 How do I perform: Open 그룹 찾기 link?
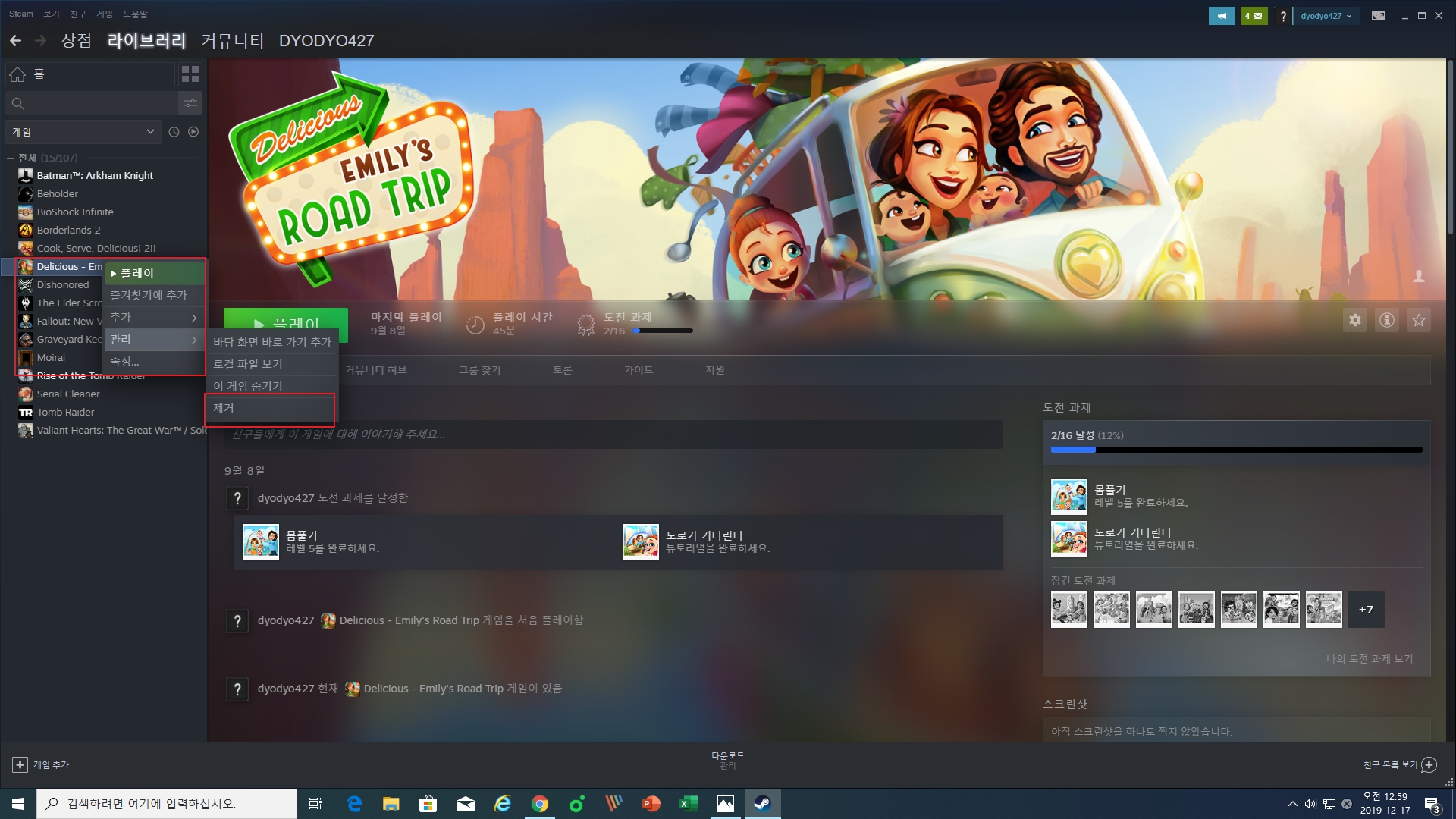pos(480,369)
